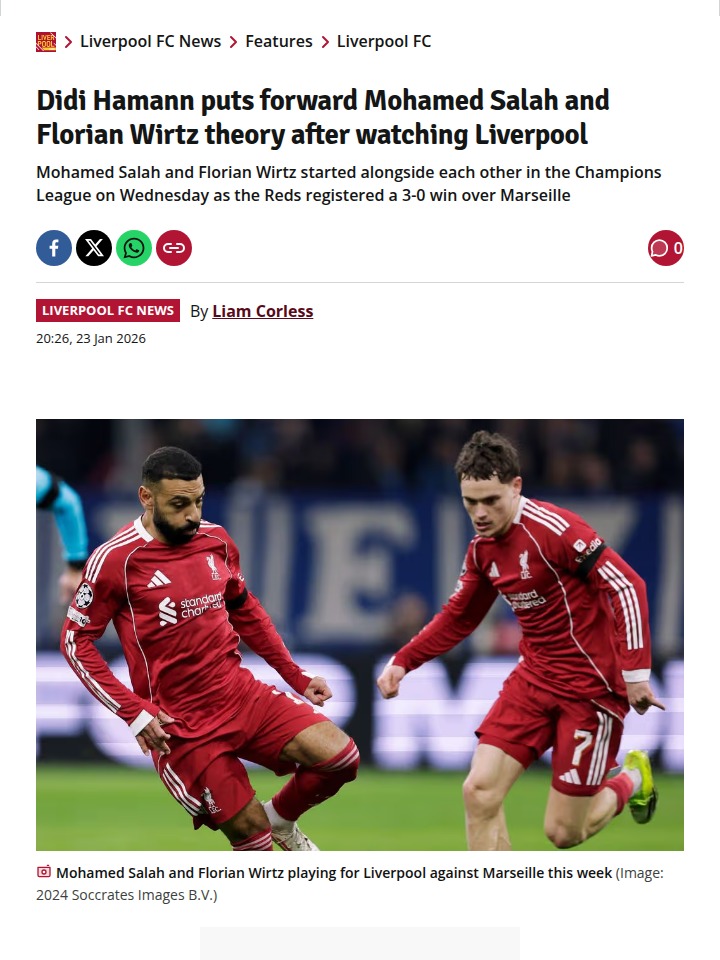
Task: Click chevron before Features breadcrumb
Action: coord(233,42)
